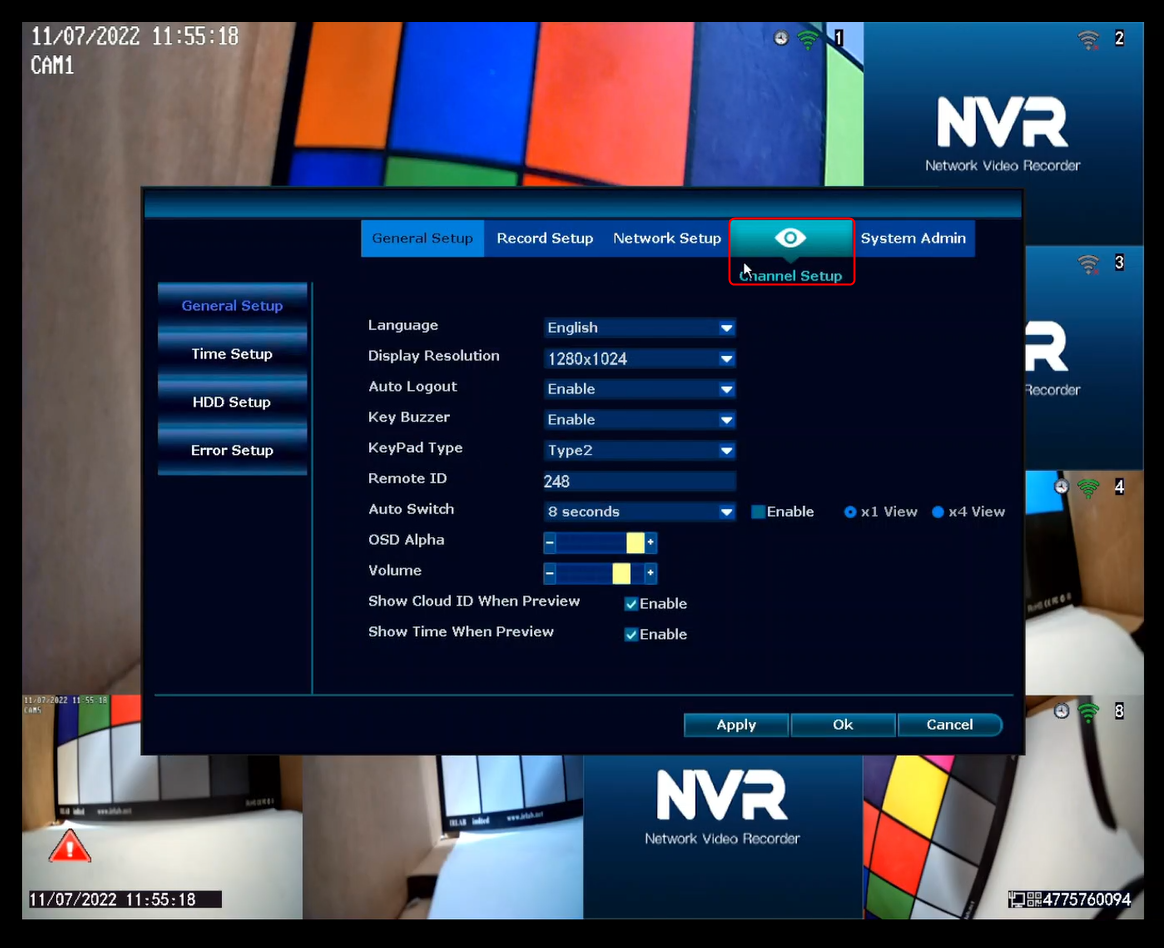The width and height of the screenshot is (1164, 948).
Task: Open the Display Resolution dropdown
Action: coord(640,359)
